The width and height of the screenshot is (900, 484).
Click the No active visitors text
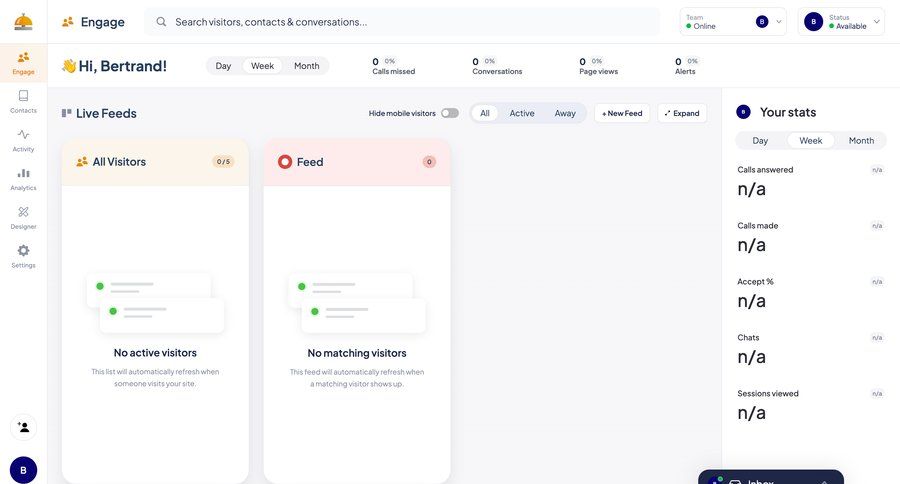155,353
